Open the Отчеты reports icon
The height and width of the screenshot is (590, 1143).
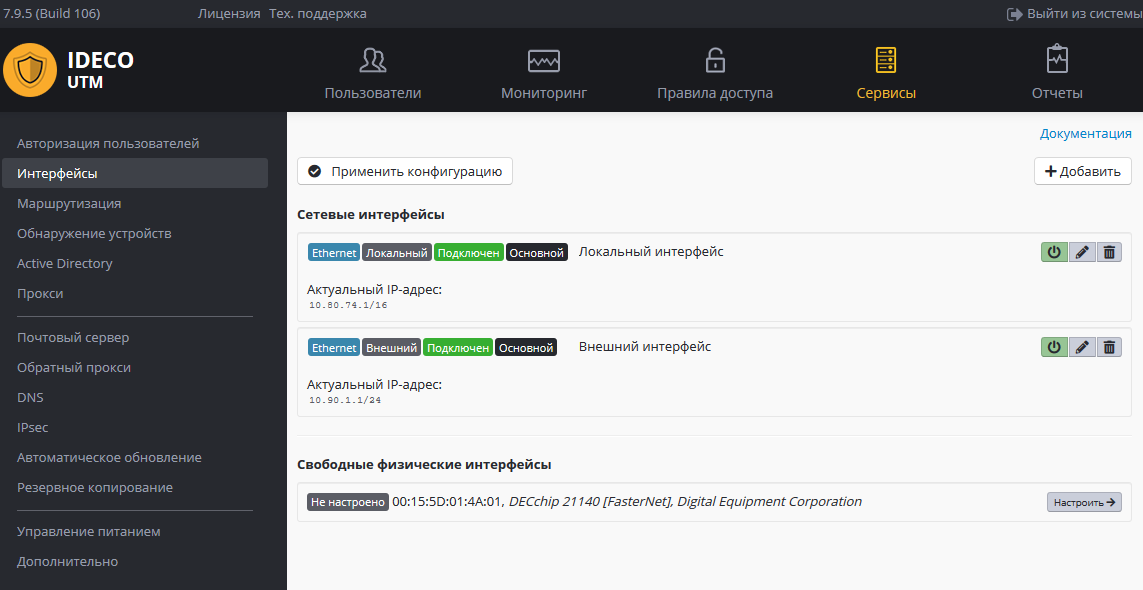pyautogui.click(x=1057, y=60)
